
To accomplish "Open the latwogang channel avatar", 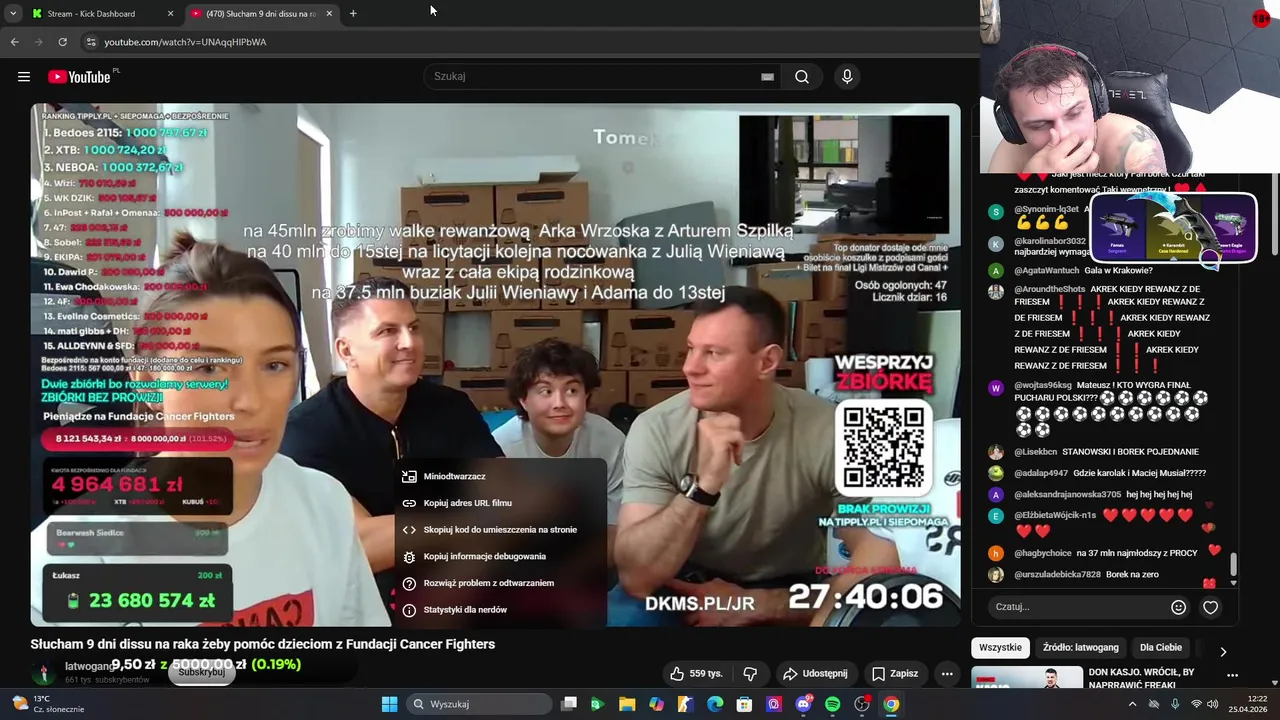I will 43,673.
